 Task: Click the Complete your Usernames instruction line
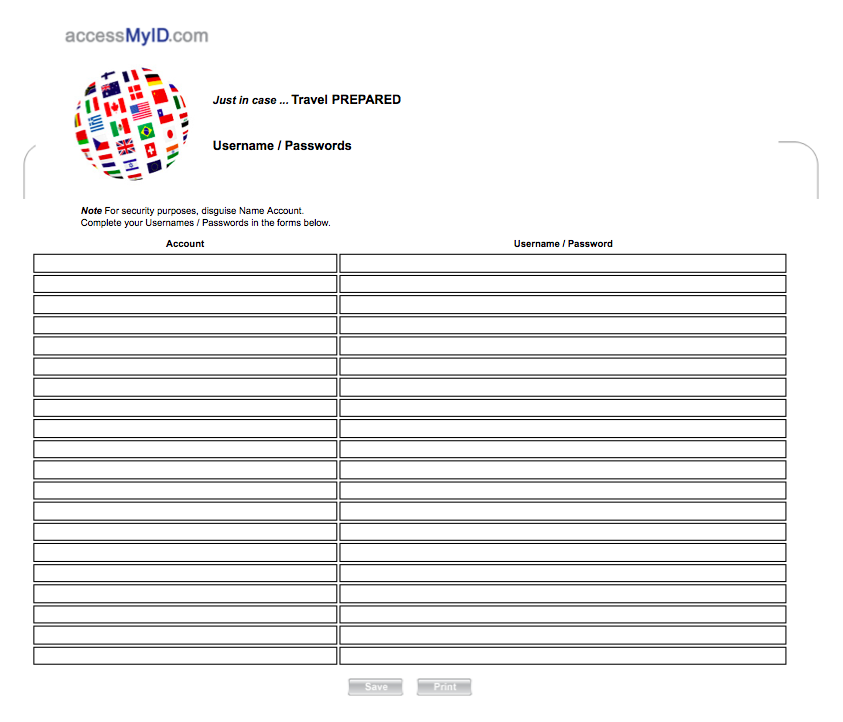[205, 223]
